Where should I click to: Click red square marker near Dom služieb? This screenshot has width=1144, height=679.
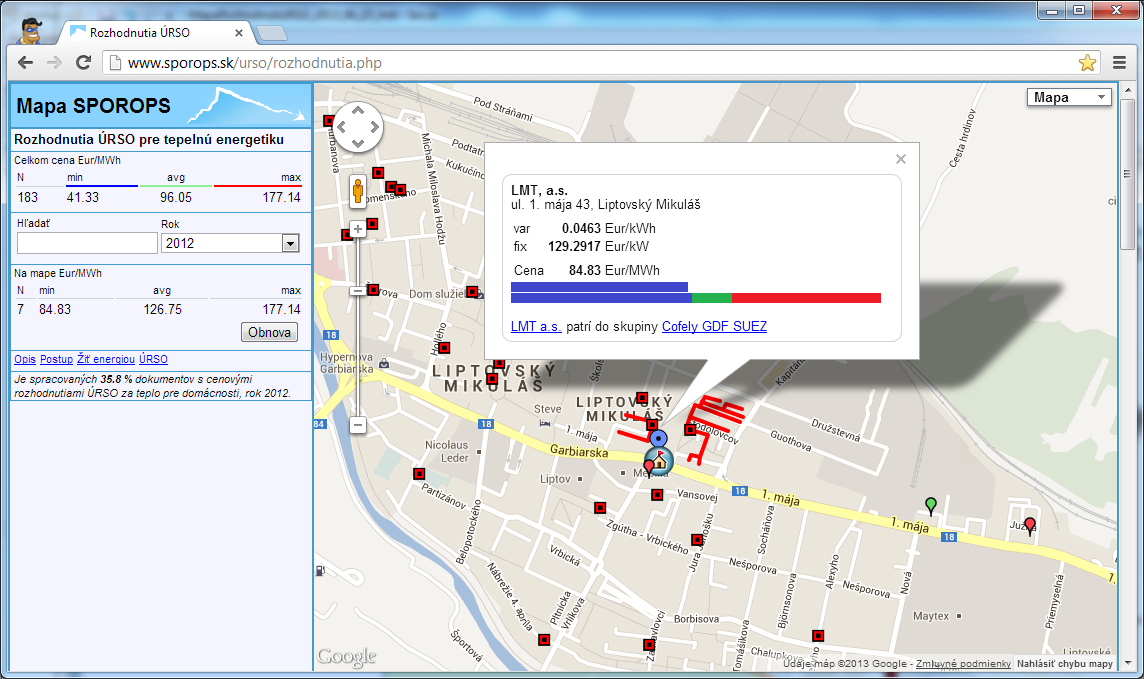[472, 292]
